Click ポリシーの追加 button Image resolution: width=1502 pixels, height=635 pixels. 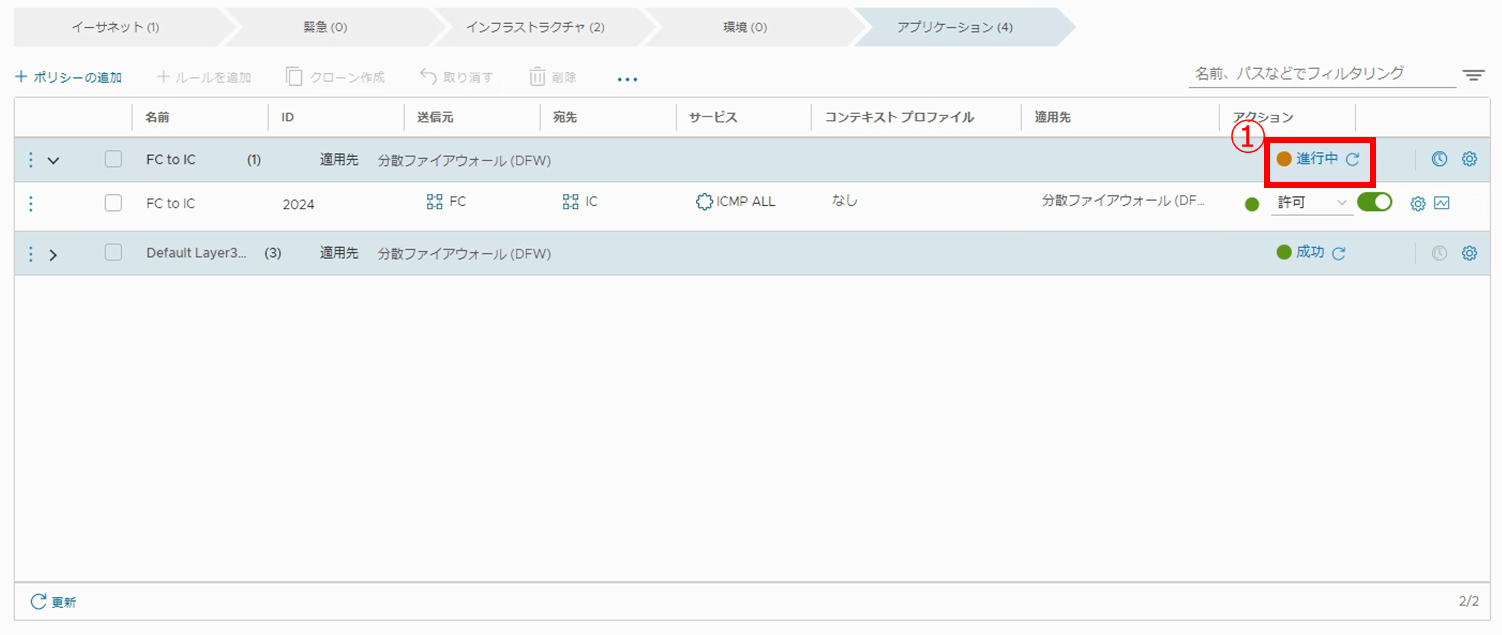click(x=68, y=77)
